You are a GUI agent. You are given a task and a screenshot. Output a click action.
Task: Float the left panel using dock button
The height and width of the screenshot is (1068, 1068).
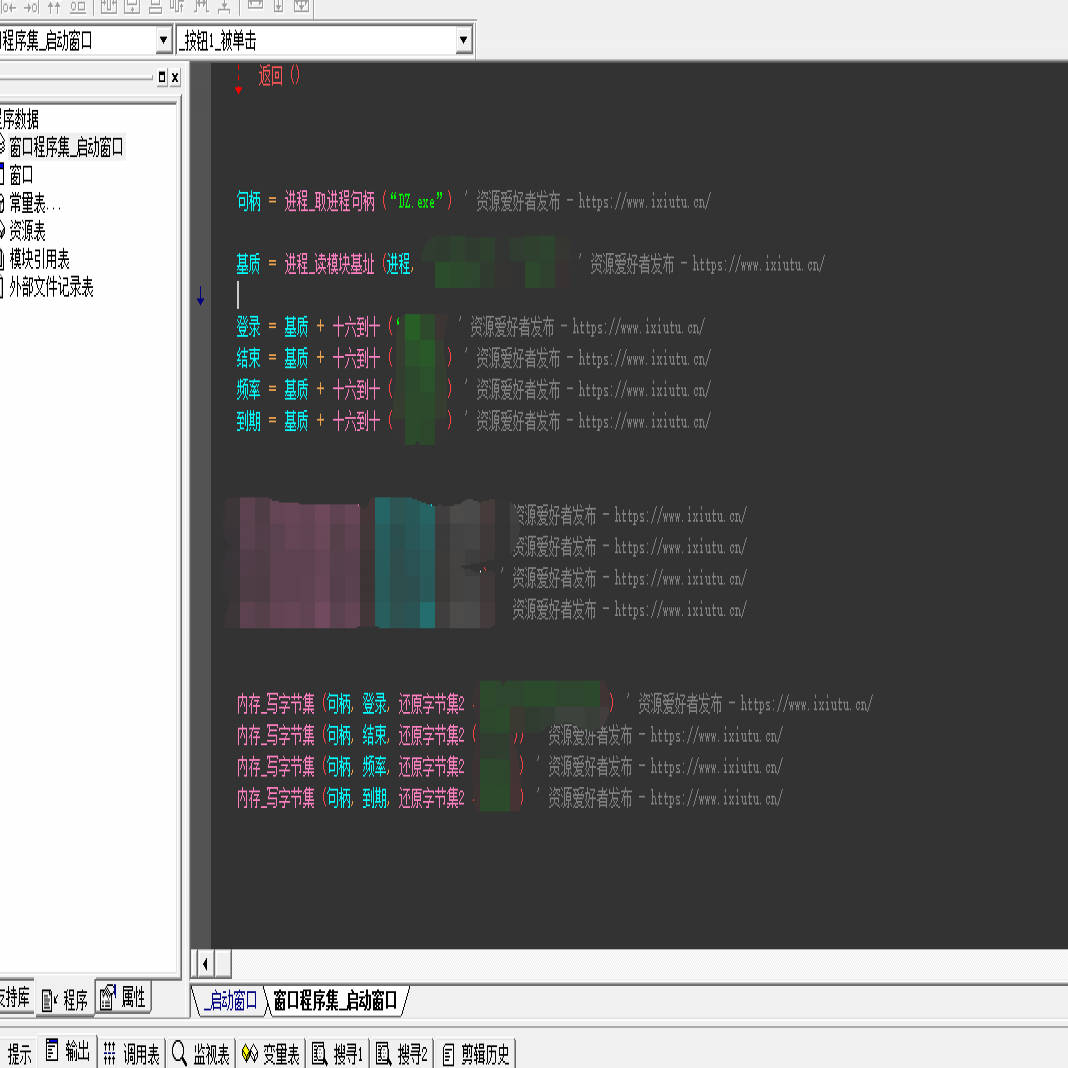pos(162,78)
